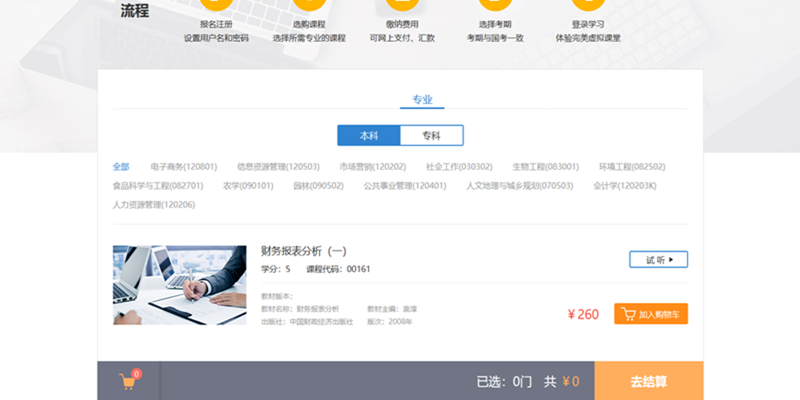Filter courses by 电子商务(120801)
The width and height of the screenshot is (800, 400).
tap(184, 167)
